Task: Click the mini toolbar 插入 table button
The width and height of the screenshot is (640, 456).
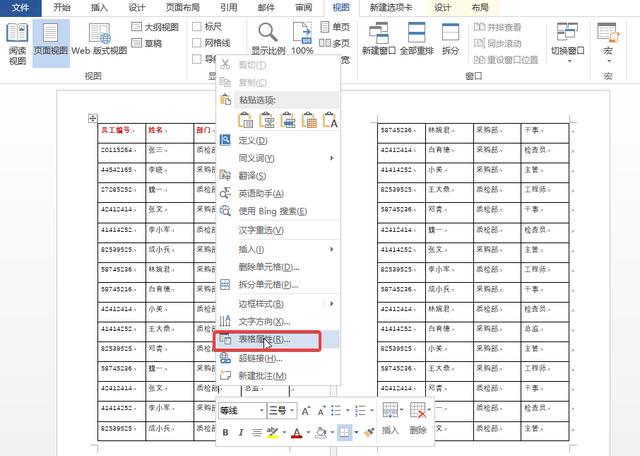Action: (390, 418)
